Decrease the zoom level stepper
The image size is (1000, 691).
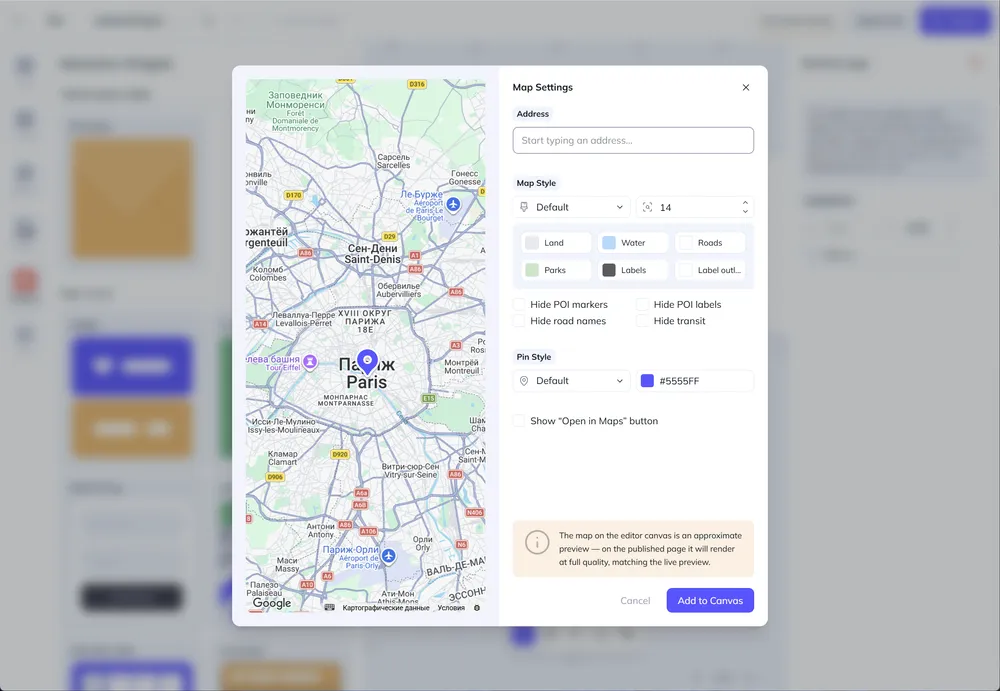(745, 212)
